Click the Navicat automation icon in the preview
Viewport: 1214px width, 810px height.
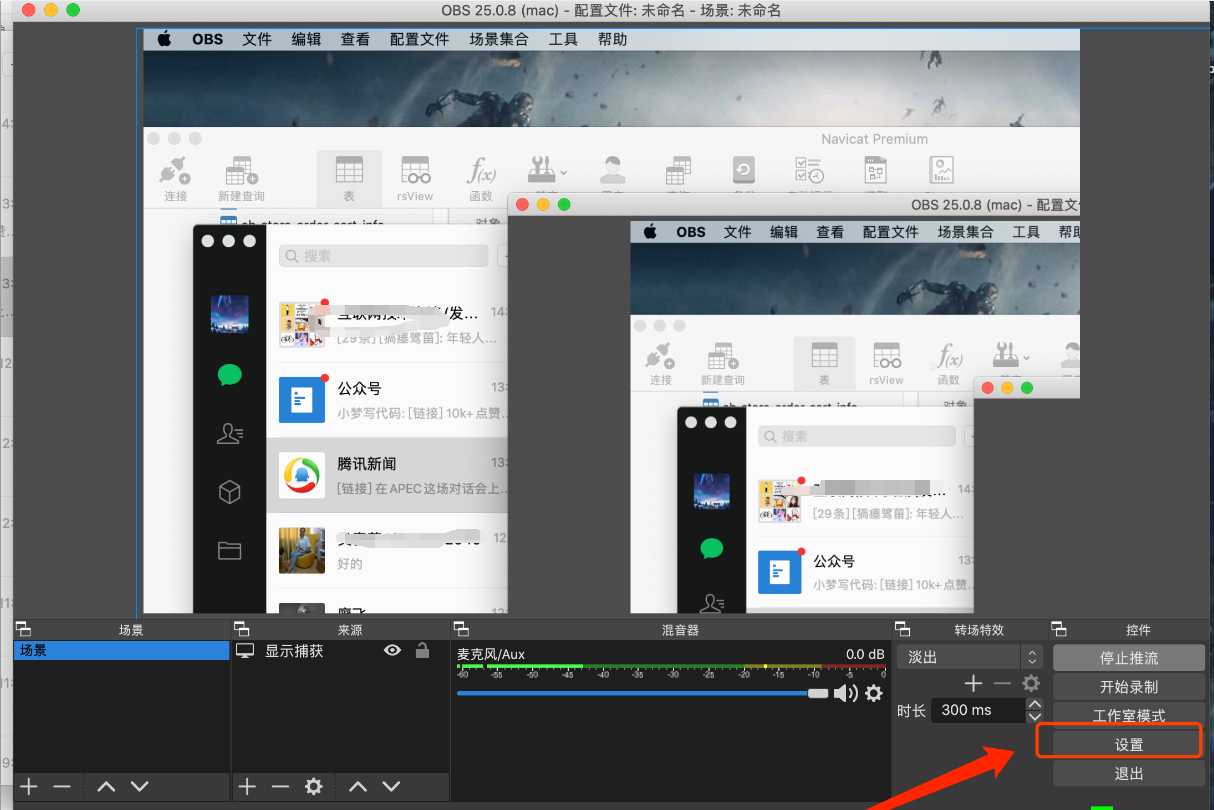click(809, 169)
